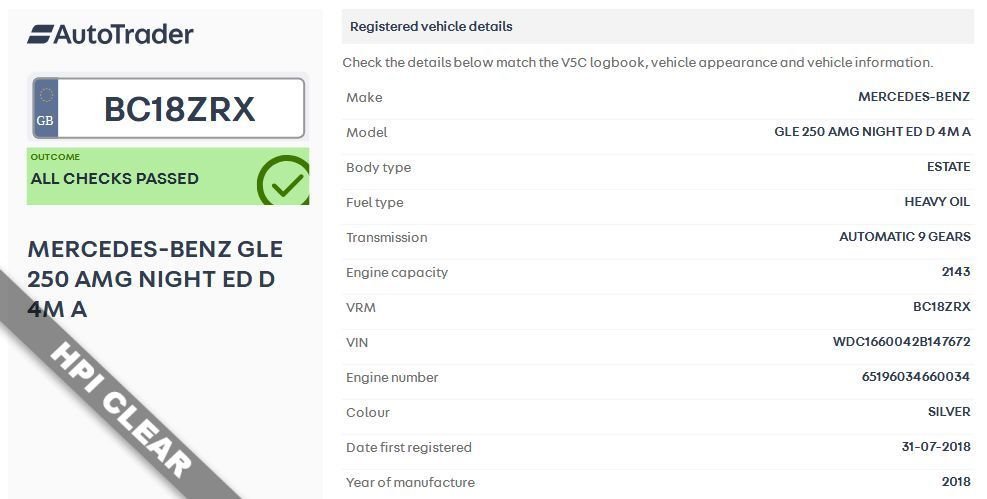
Task: Click the ALL CHECKS PASSED outcome box
Action: [x=168, y=177]
